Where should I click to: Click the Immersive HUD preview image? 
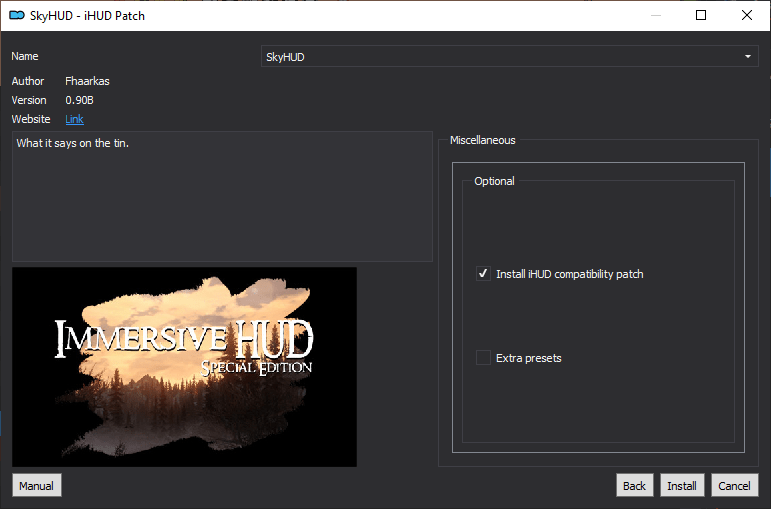click(x=184, y=367)
